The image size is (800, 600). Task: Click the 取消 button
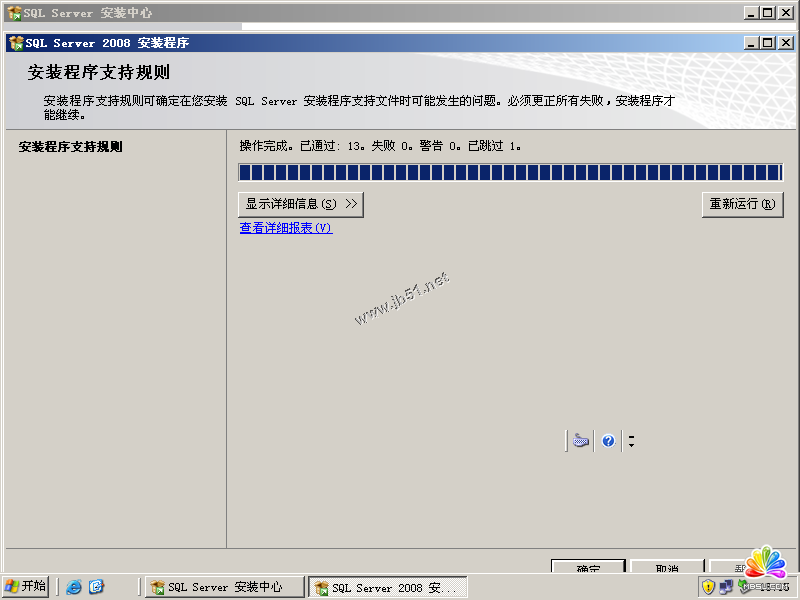click(667, 568)
